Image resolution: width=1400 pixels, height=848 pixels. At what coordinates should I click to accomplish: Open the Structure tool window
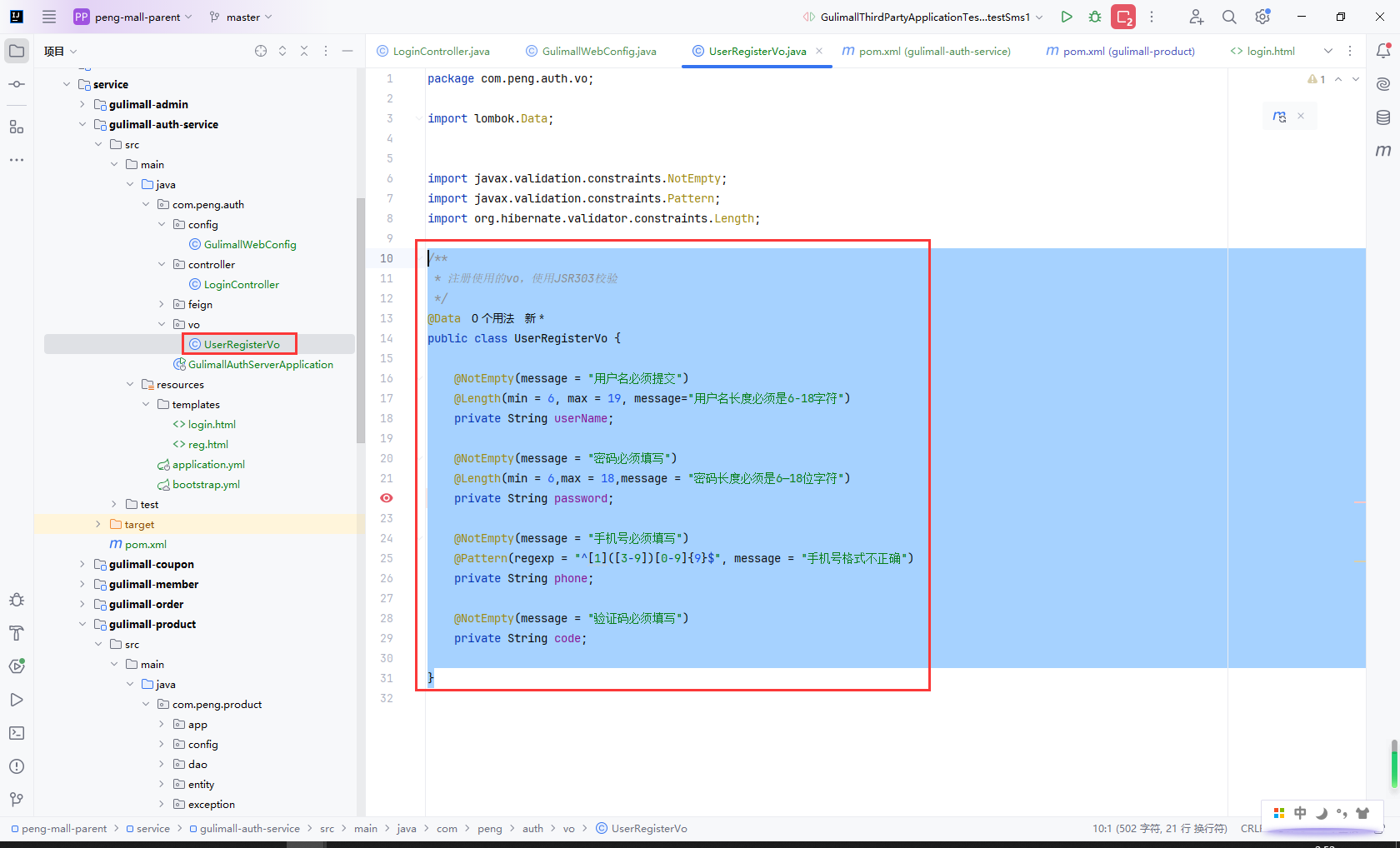pyautogui.click(x=17, y=127)
